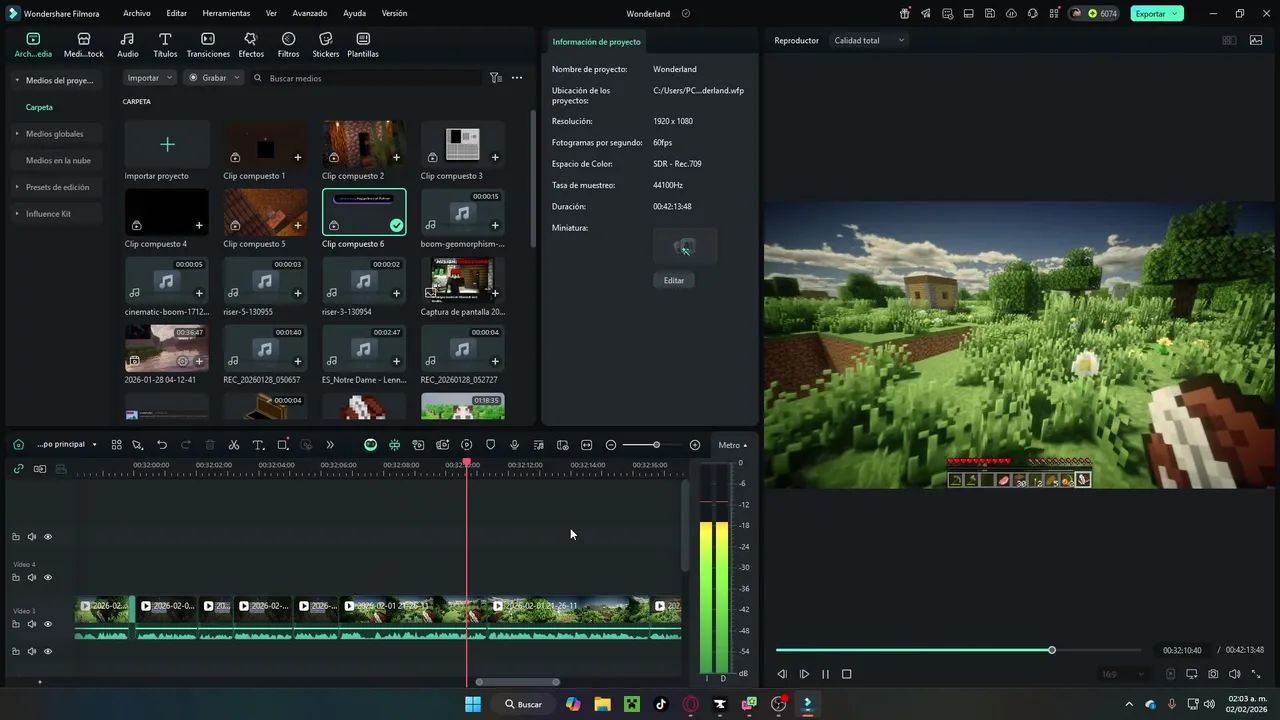The height and width of the screenshot is (720, 1280).
Task: Click the zoom in plus on timeline
Action: (695, 445)
